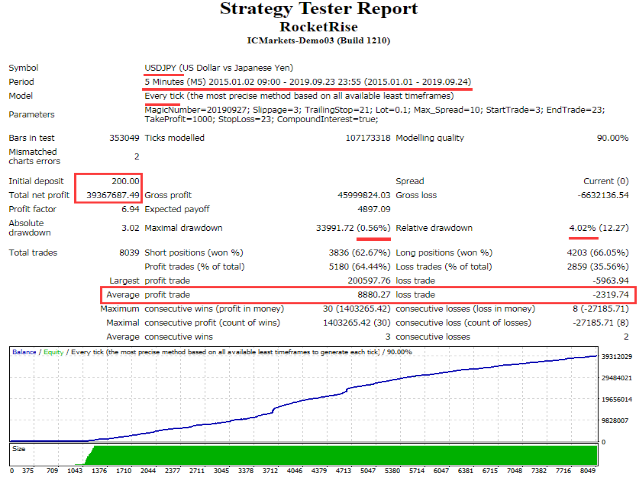This screenshot has height=480, width=640.
Task: Click maximal consecutive profit '1403265.42 (30)'
Action: pyautogui.click(x=356, y=323)
